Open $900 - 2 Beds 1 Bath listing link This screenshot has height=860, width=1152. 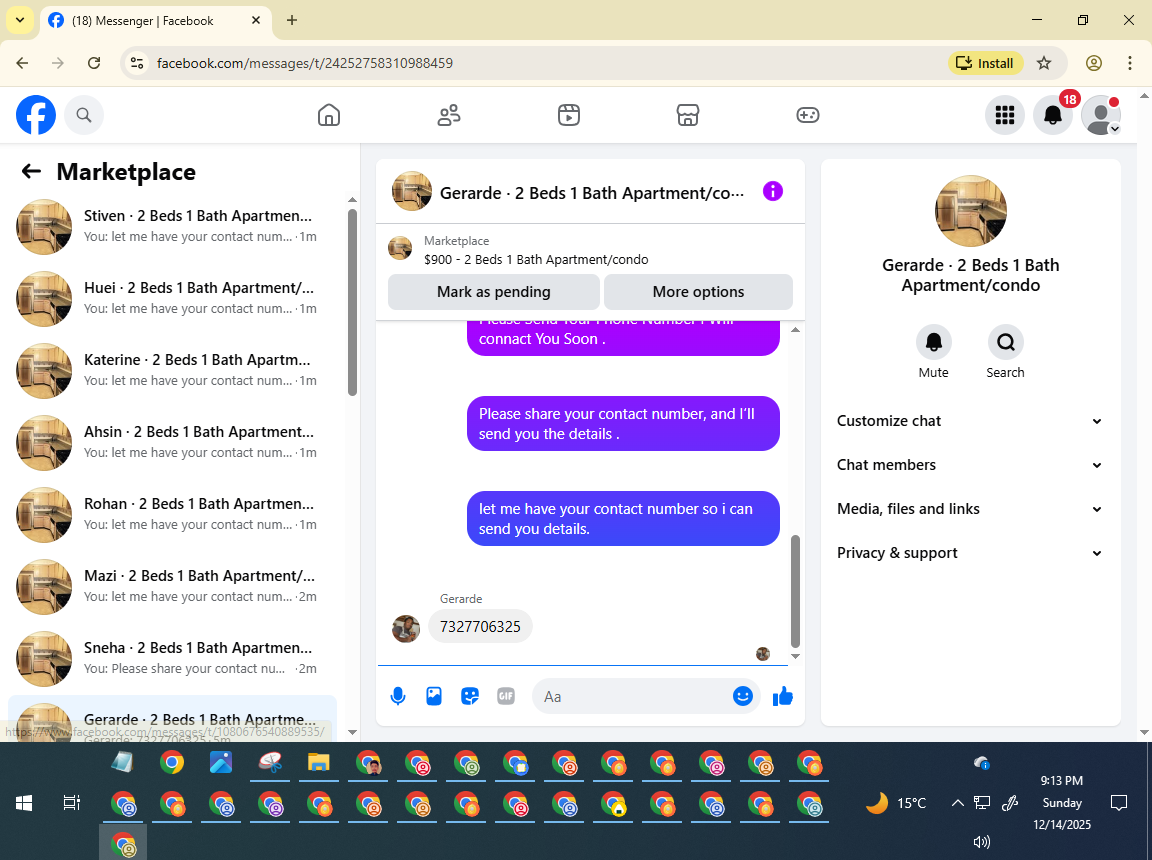point(536,259)
